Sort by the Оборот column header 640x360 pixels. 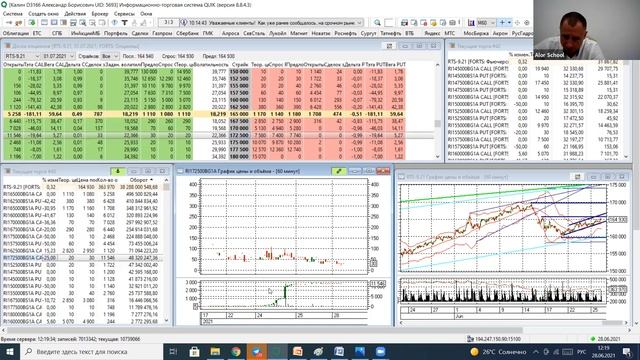point(141,180)
